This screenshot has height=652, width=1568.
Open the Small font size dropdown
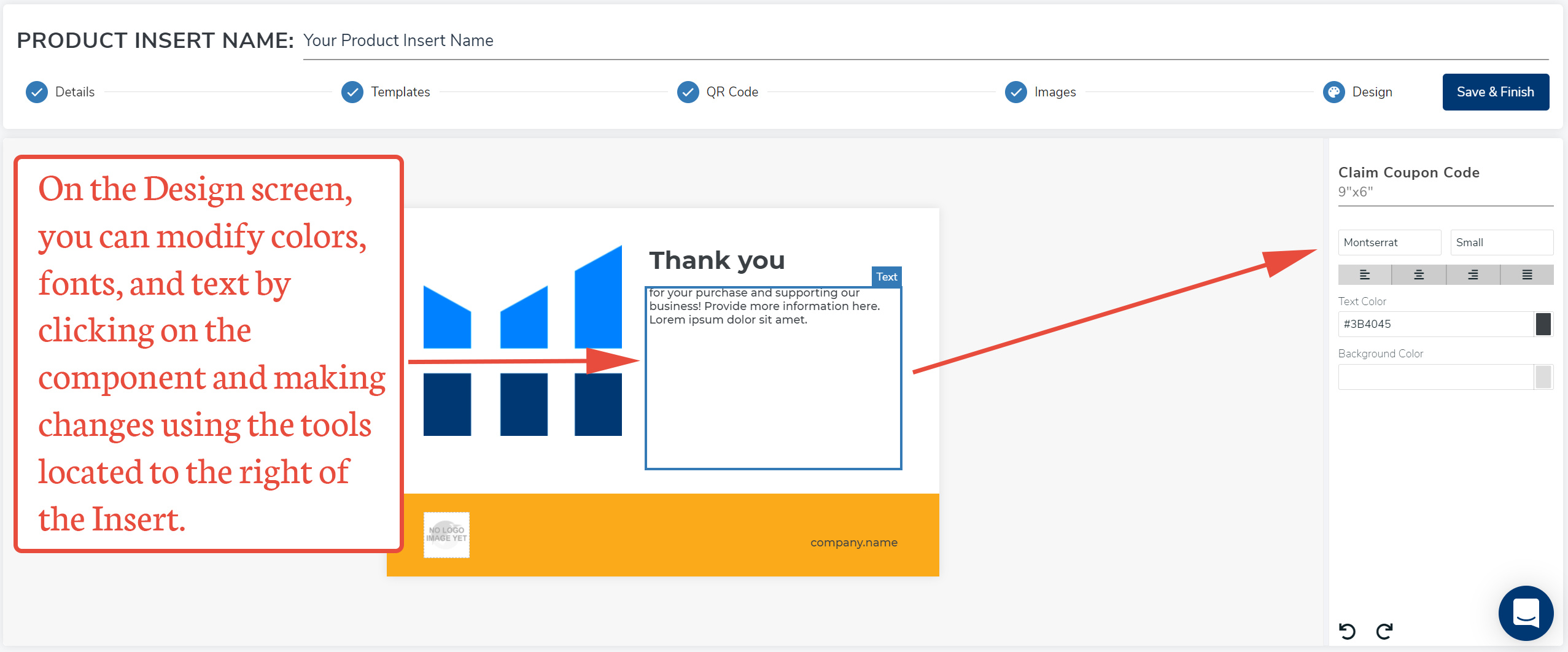coord(1501,243)
